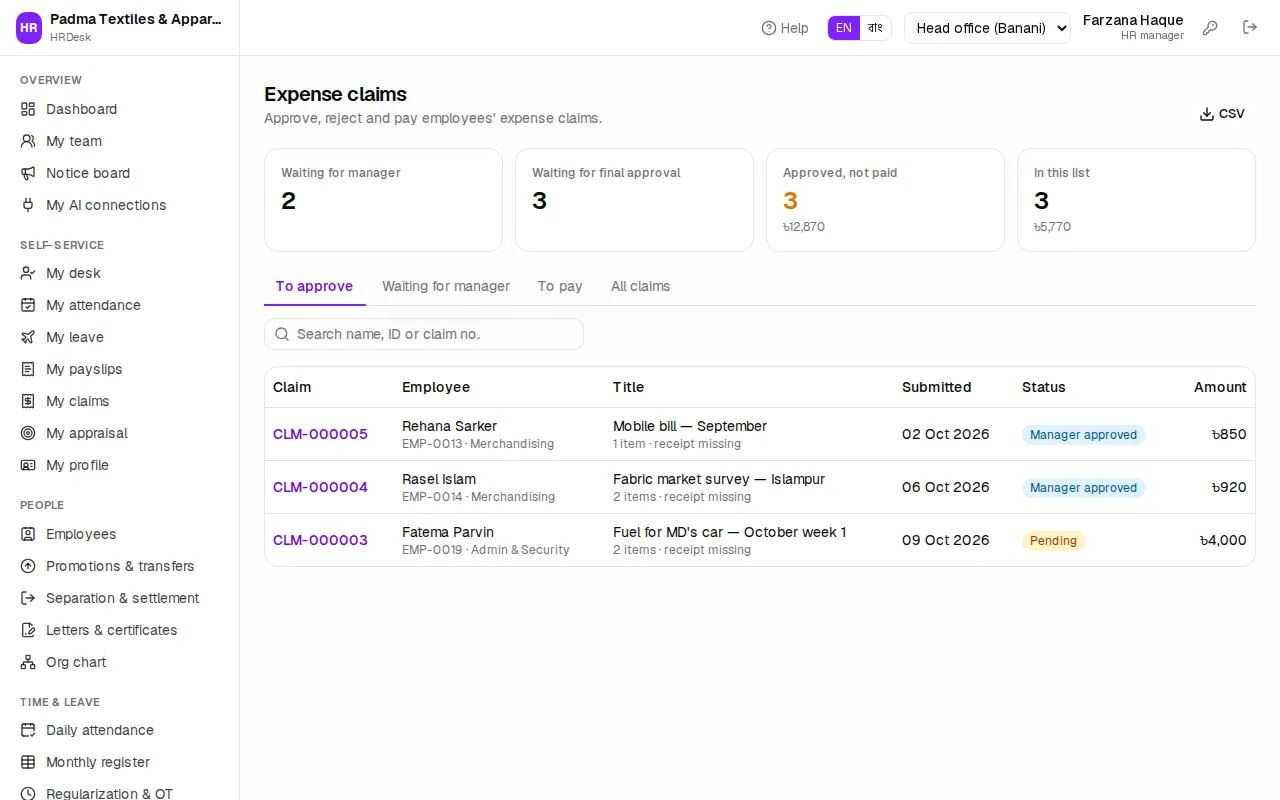Open claim CLM-000004
This screenshot has width=1280, height=800.
tap(320, 487)
